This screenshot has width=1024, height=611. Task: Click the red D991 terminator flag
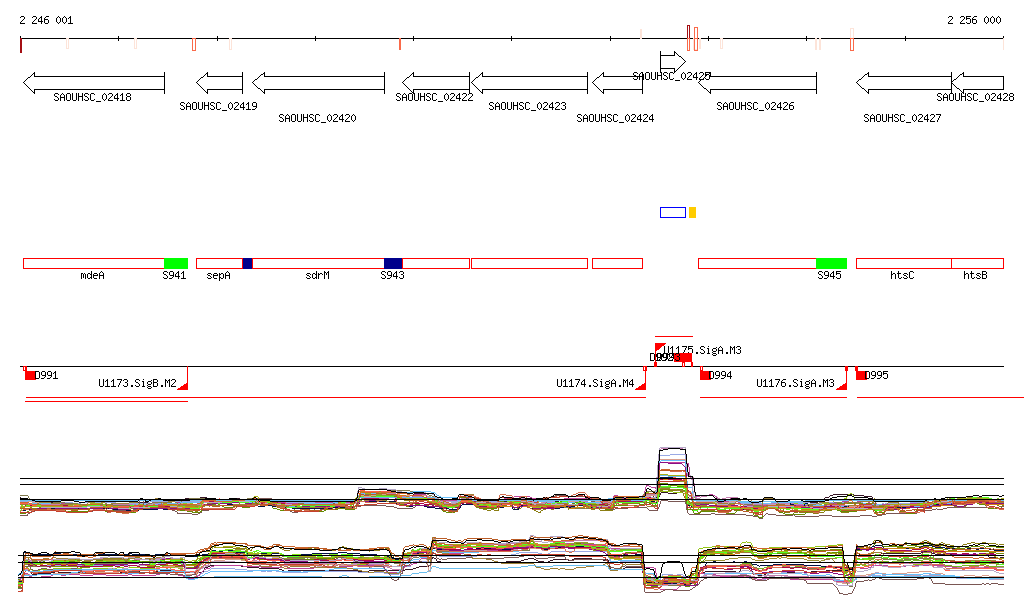pyautogui.click(x=29, y=375)
